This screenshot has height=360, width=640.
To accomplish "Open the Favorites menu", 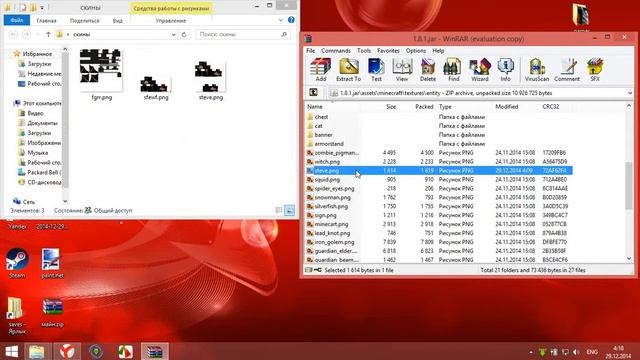I will point(388,51).
